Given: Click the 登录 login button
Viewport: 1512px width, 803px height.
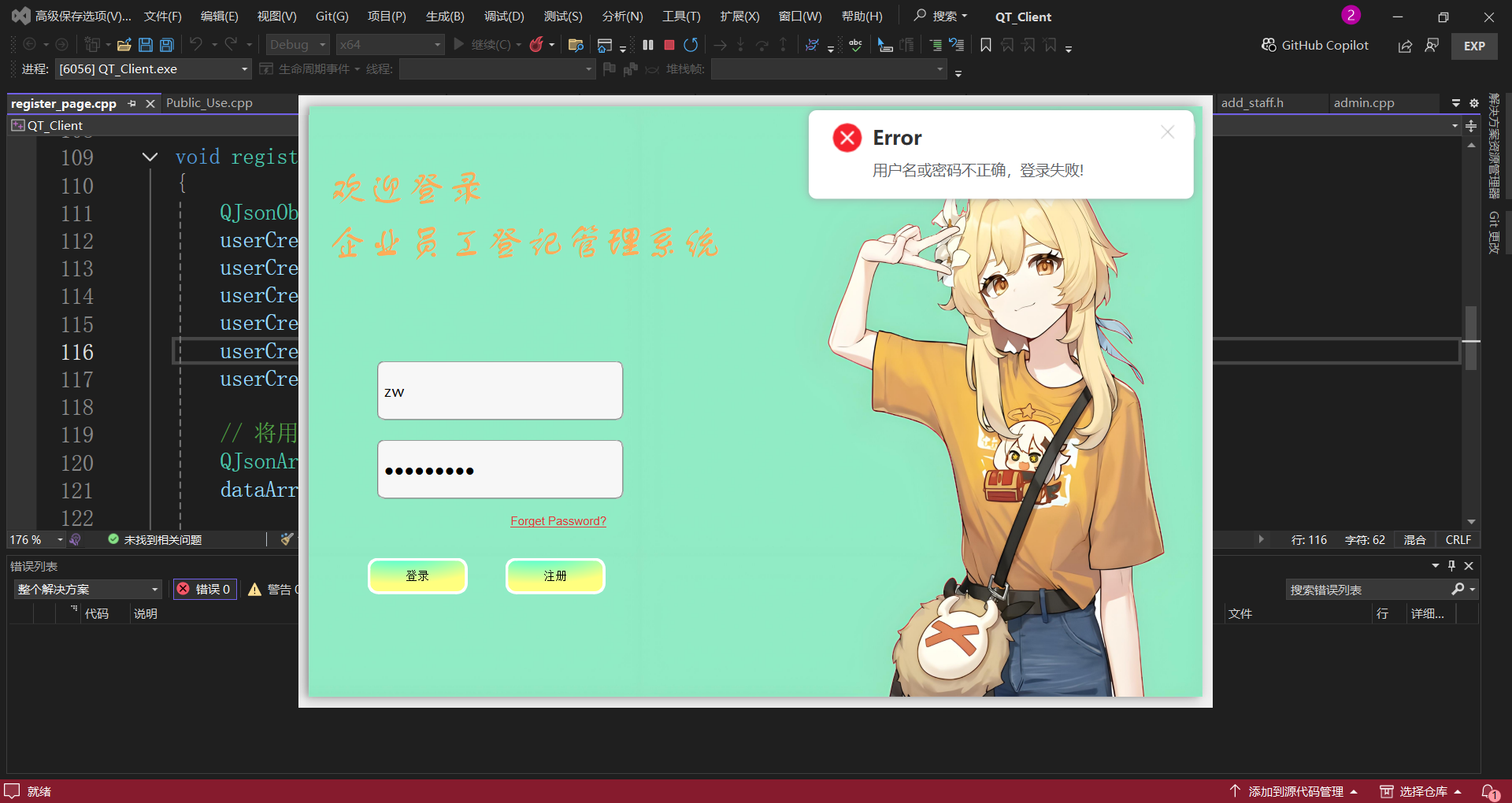Looking at the screenshot, I should (417, 576).
